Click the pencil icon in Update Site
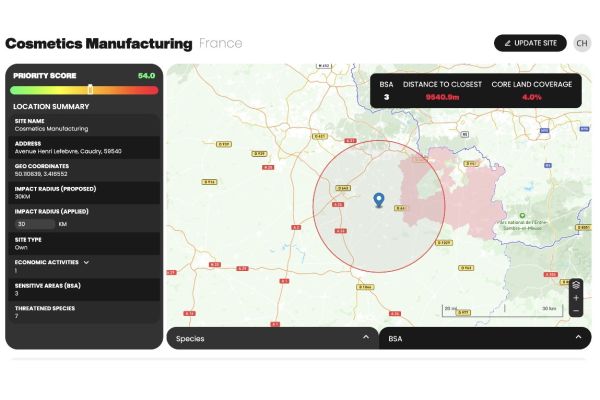 coord(508,43)
